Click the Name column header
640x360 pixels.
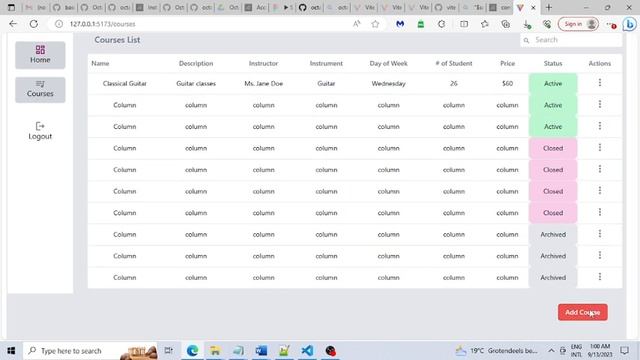coord(100,64)
